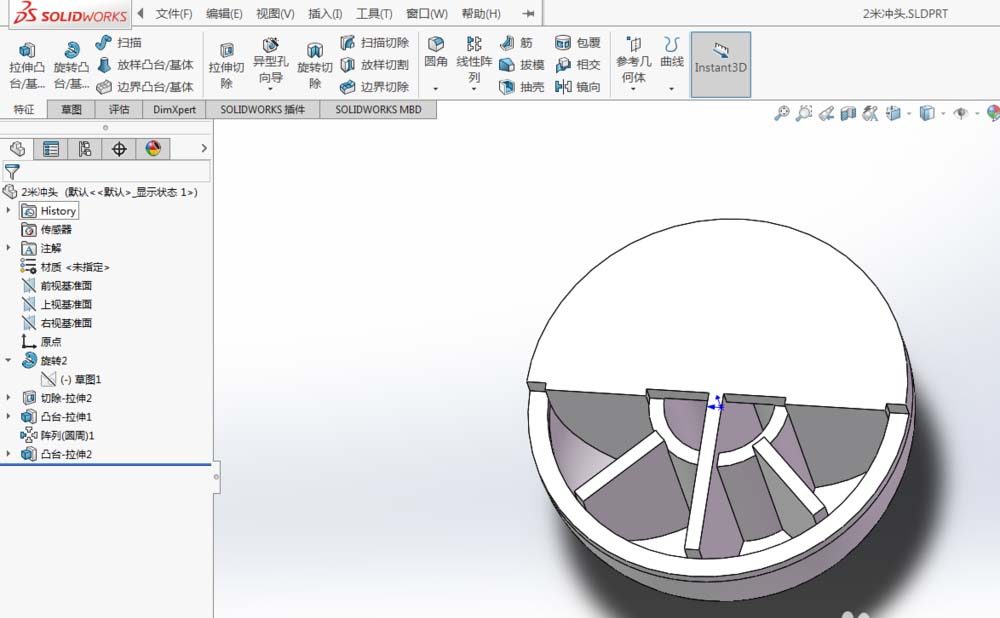Select the Extruded Cut (拉伸切除) tool
Image resolution: width=1000 pixels, height=618 pixels.
[x=226, y=66]
